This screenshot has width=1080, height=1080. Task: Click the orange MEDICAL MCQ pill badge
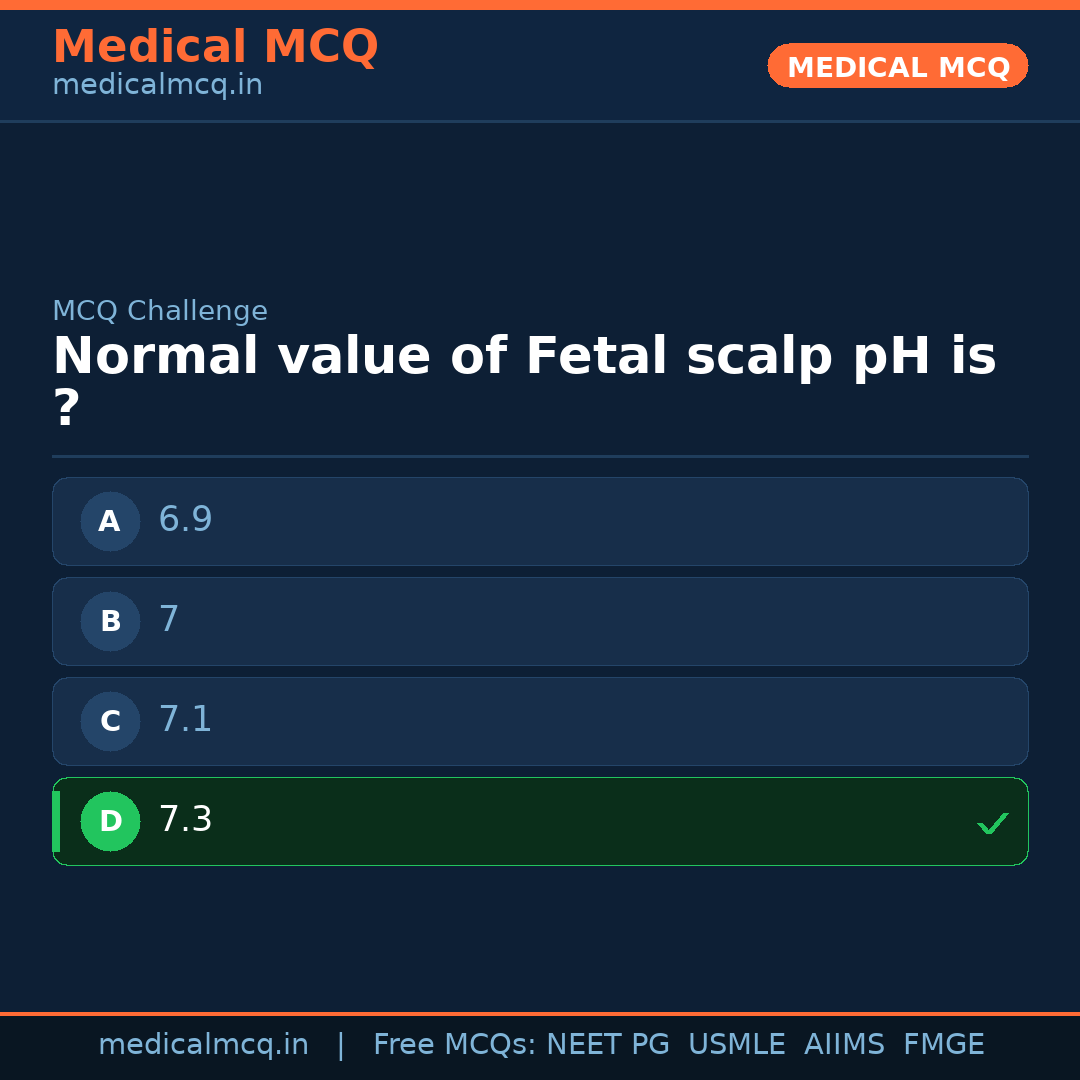click(x=897, y=66)
